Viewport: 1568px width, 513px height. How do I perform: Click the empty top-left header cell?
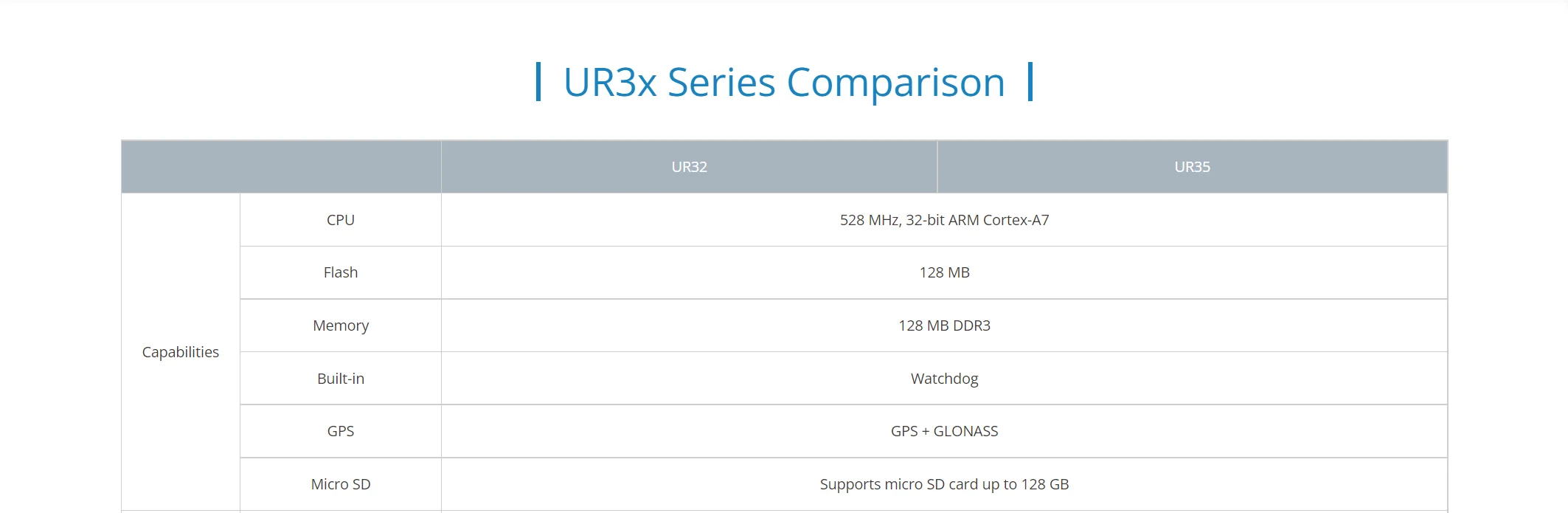(281, 167)
